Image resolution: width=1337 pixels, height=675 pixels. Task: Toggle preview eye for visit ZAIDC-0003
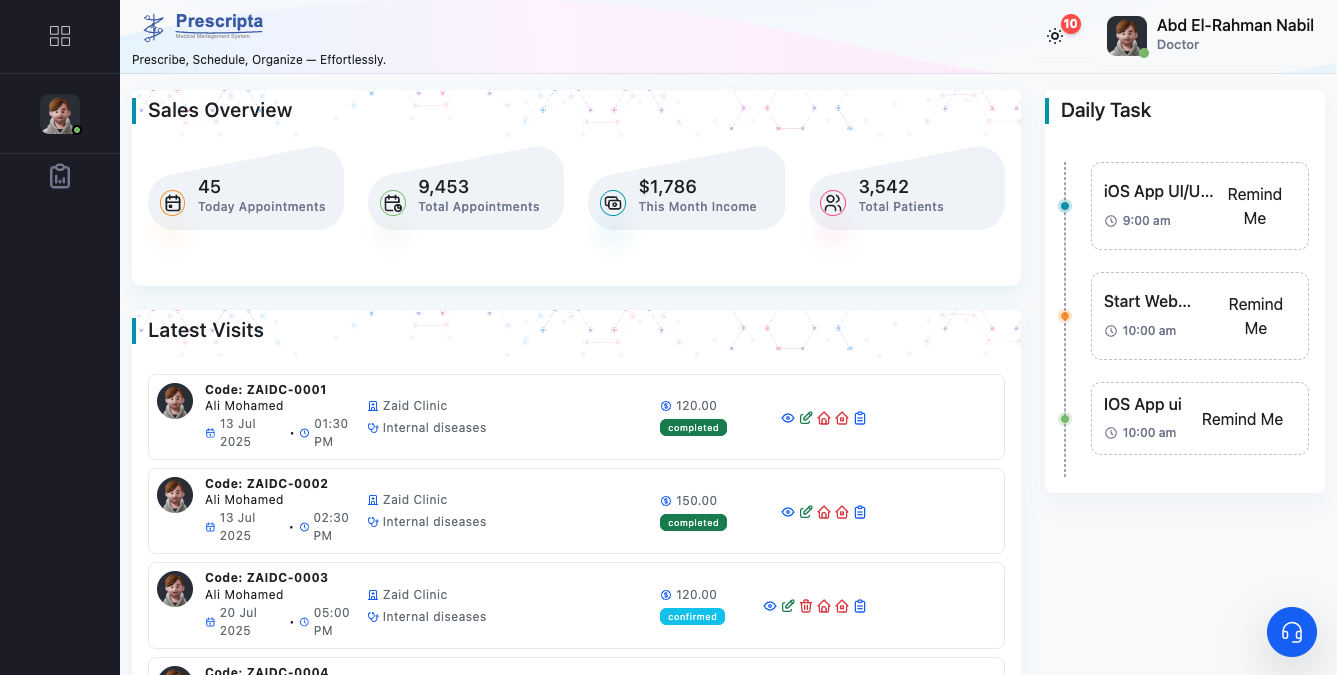pyautogui.click(x=769, y=606)
